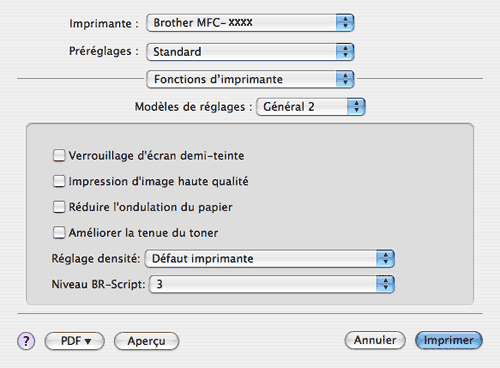Expand the Défaut imprimante density dropdown
The width and height of the screenshot is (500, 368).
pyautogui.click(x=270, y=259)
